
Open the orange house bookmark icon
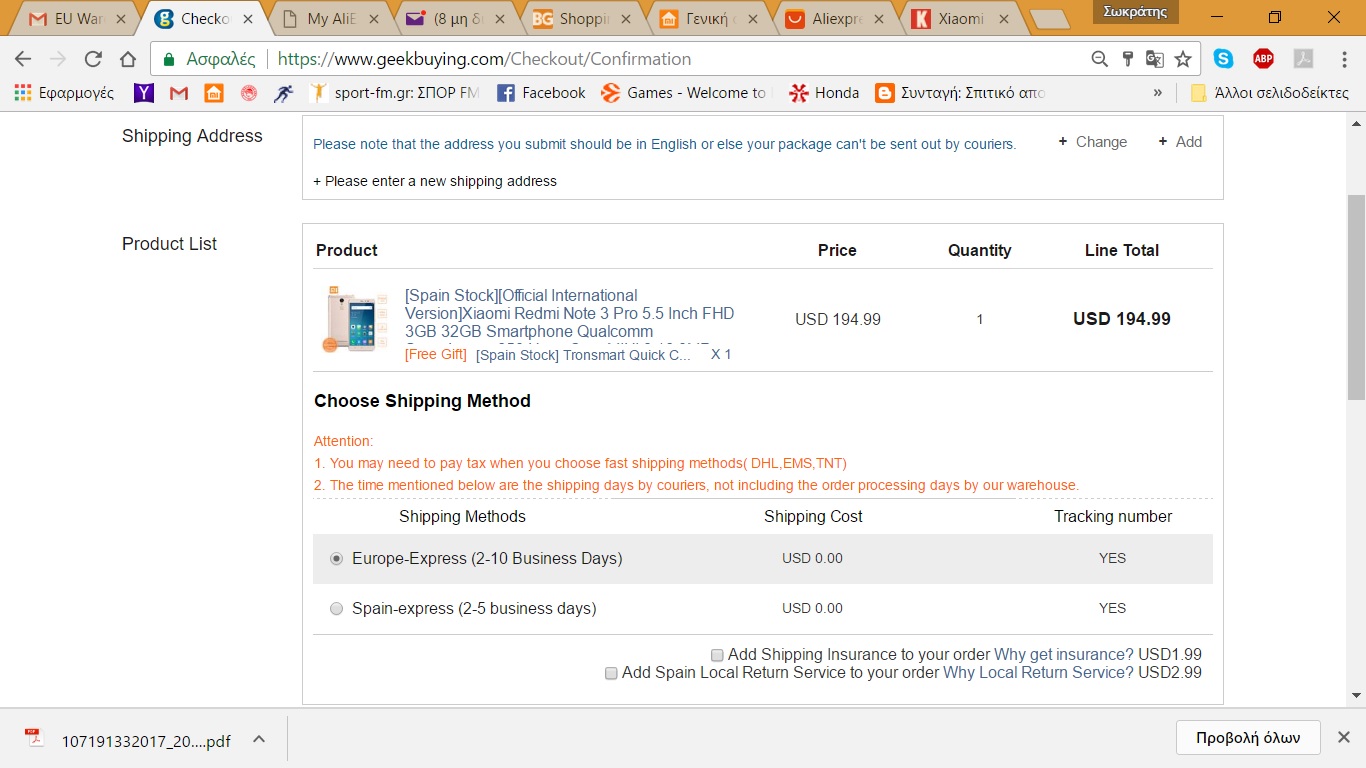click(214, 93)
